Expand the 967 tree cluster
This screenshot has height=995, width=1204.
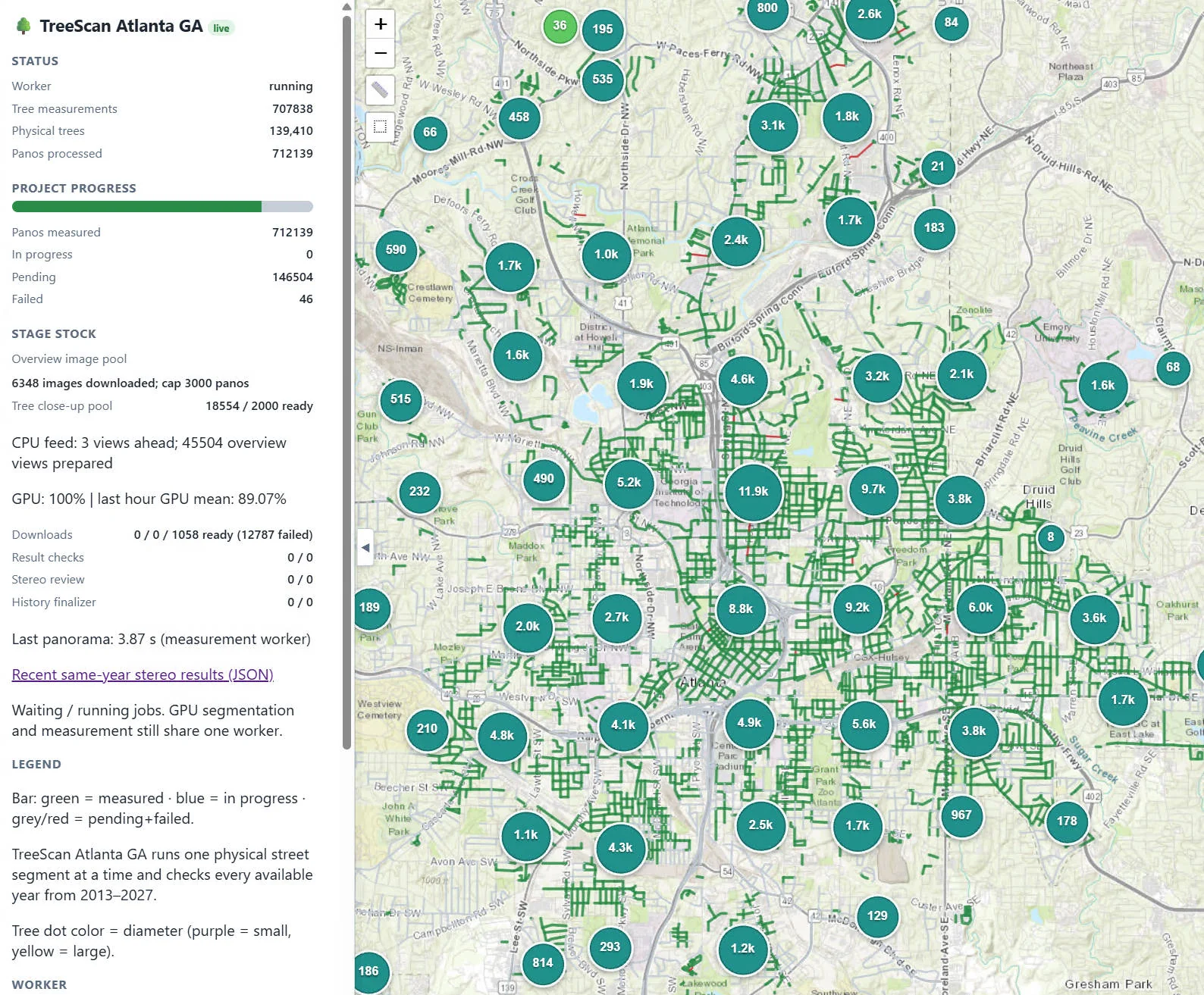click(x=961, y=815)
